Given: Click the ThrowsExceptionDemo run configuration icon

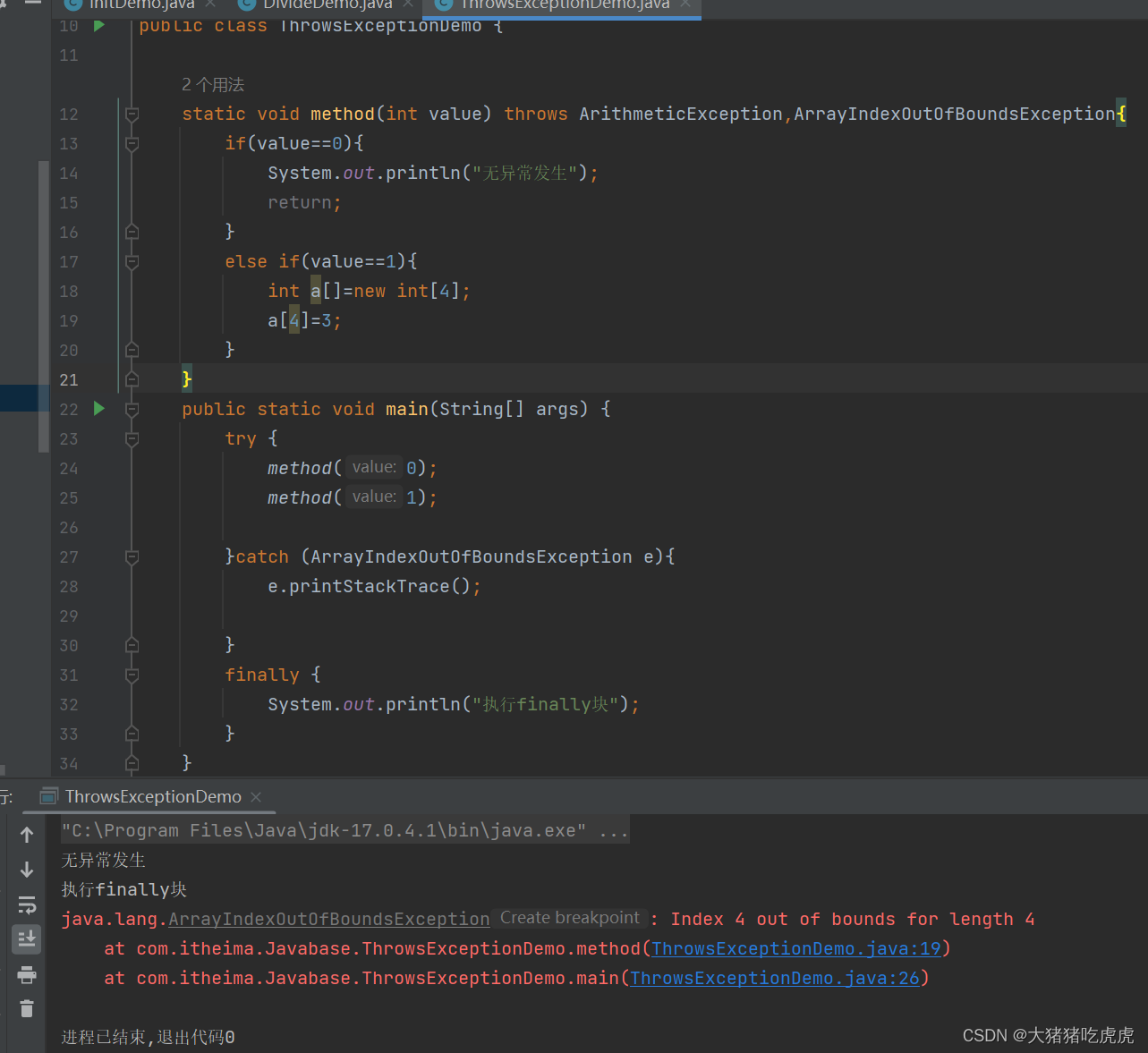Looking at the screenshot, I should click(x=49, y=796).
